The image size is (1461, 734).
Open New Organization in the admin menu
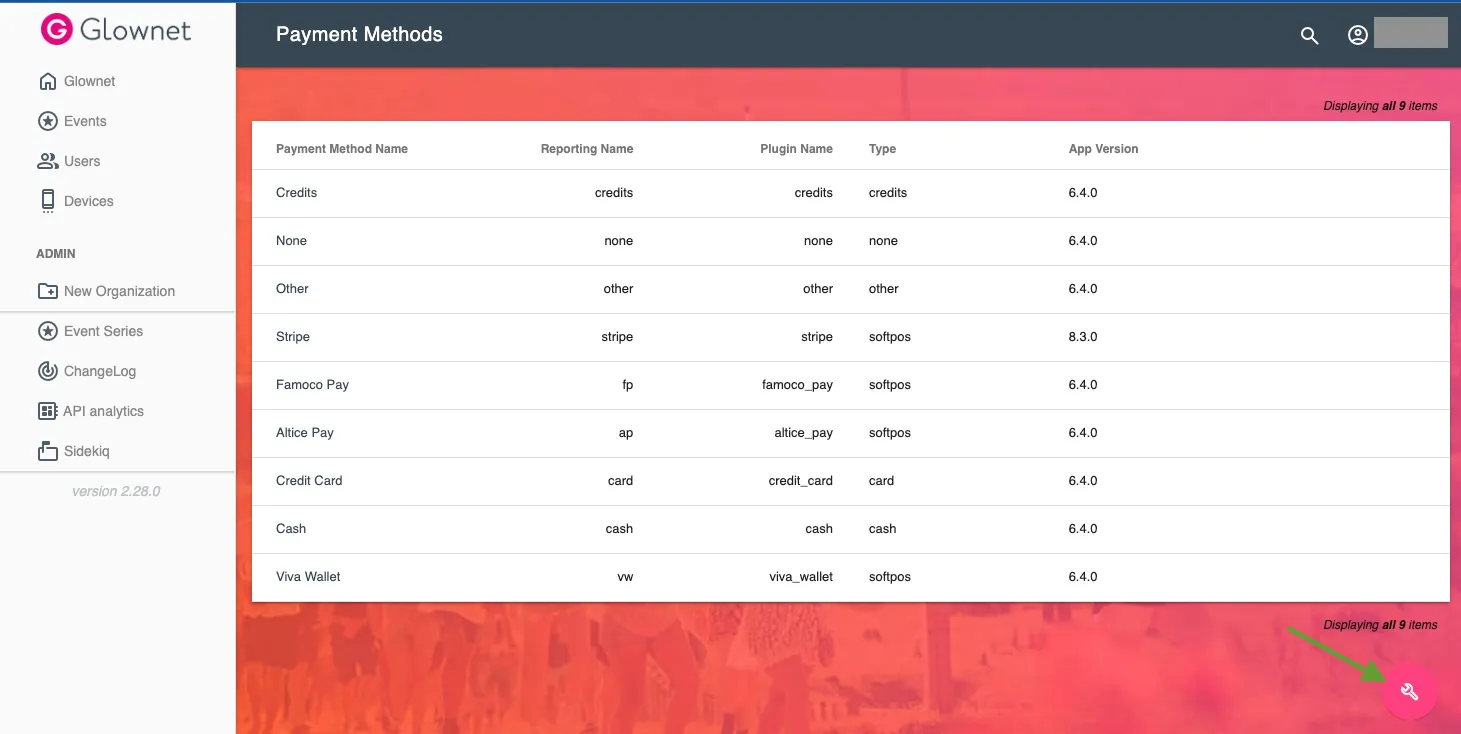click(x=117, y=291)
